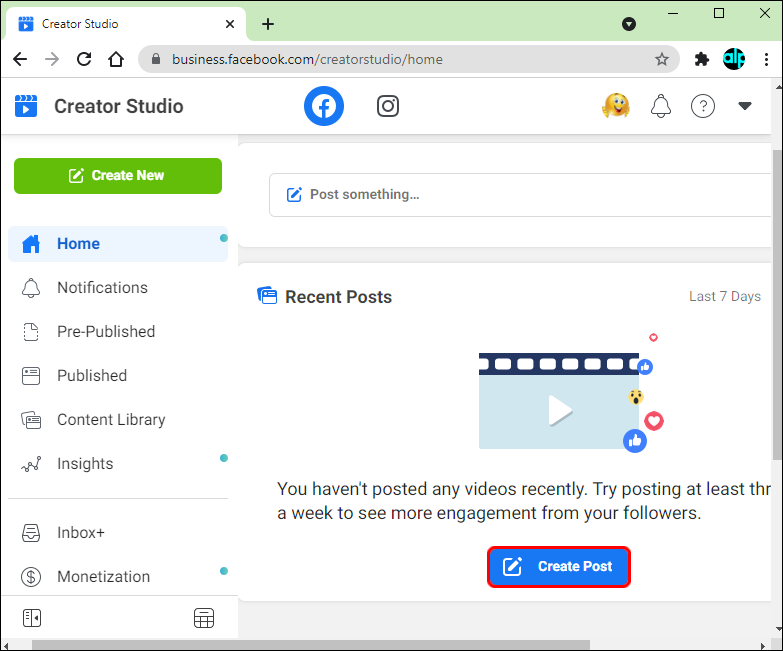Click the table view icon at sidebar bottom

(204, 618)
